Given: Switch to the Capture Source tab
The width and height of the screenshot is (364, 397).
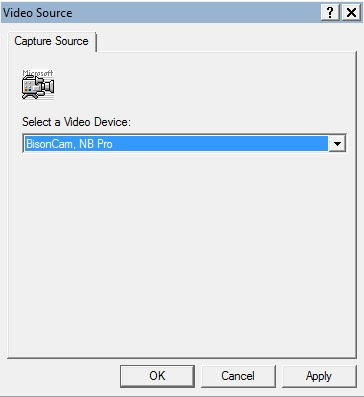Looking at the screenshot, I should [52, 41].
